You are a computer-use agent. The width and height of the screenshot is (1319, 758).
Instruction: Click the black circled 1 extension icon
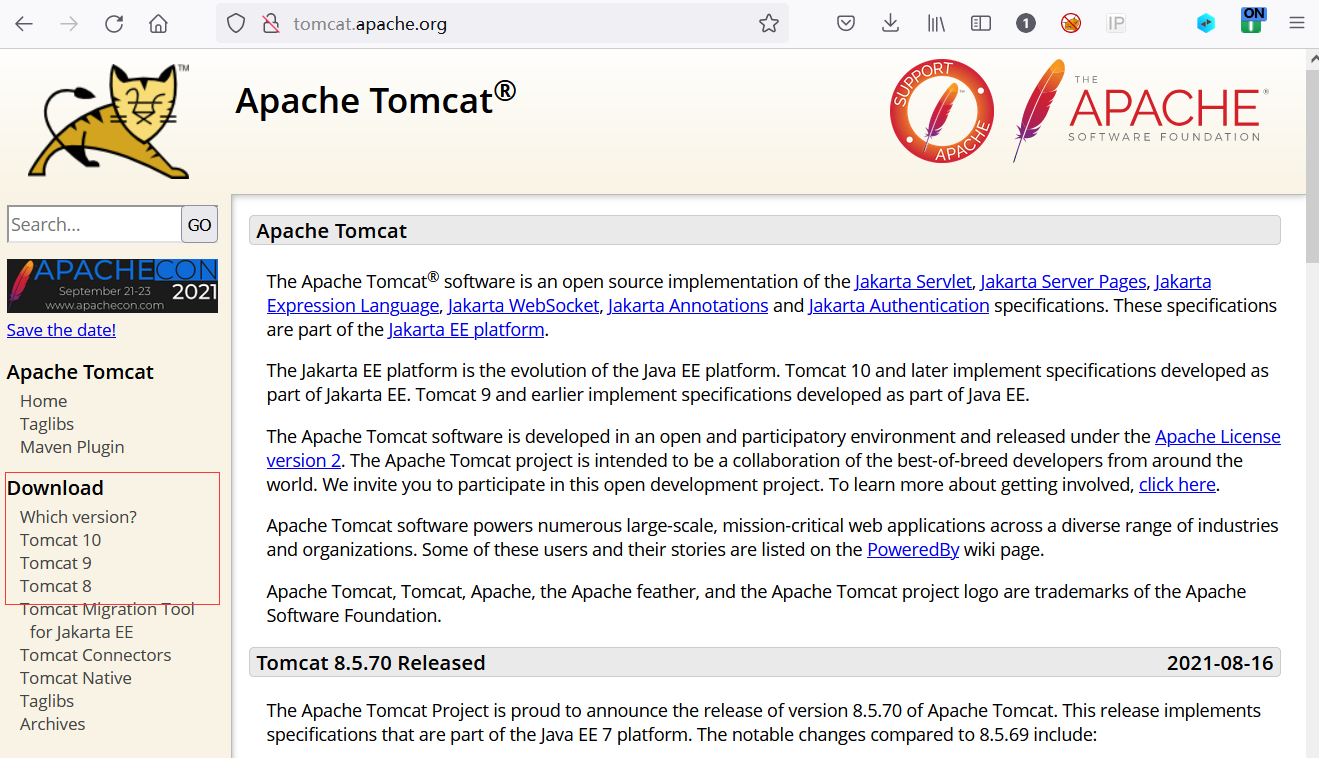point(1026,24)
